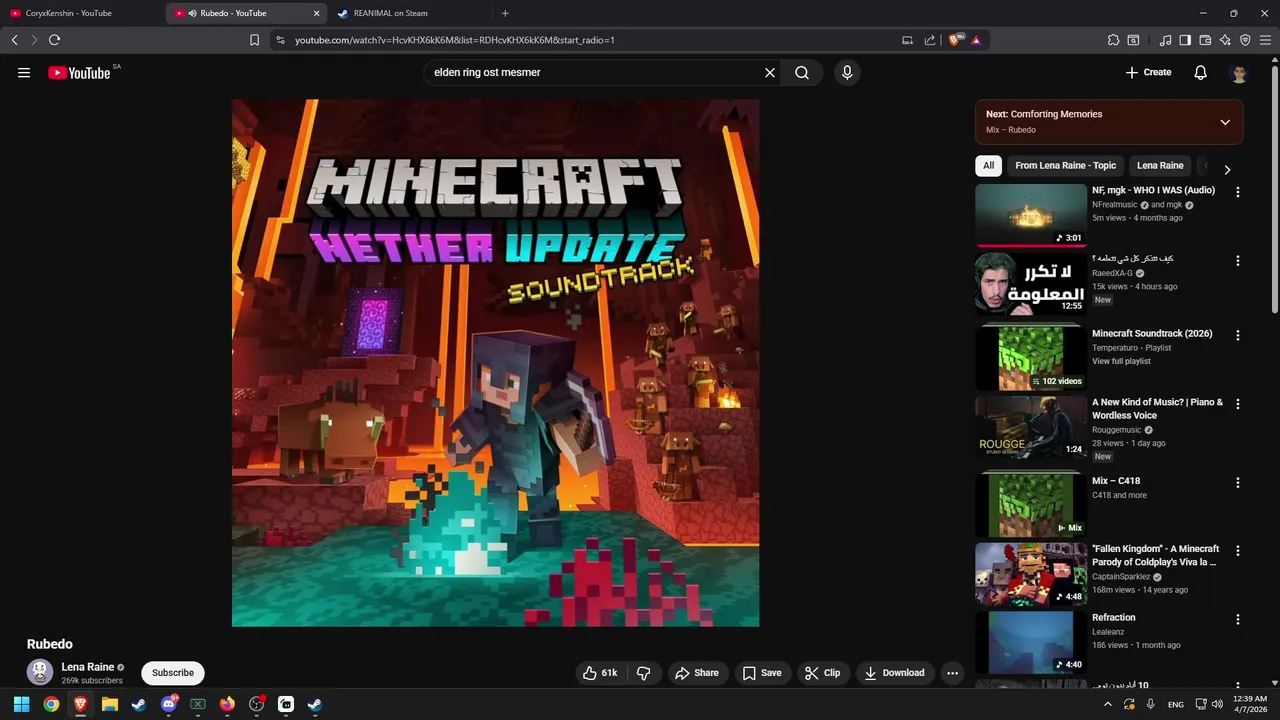Launch Chrome from the taskbar
The height and width of the screenshot is (720, 1280).
click(51, 704)
